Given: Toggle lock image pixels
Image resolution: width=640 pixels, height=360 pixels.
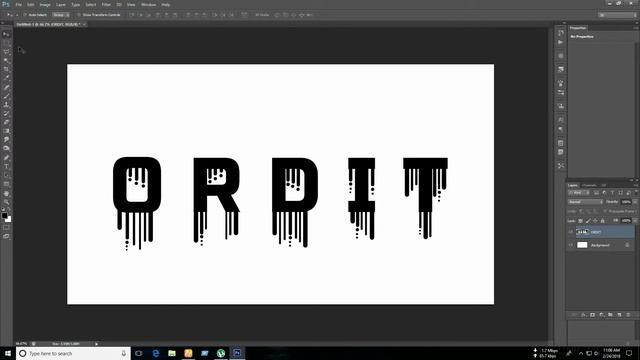Looking at the screenshot, I should (x=588, y=221).
